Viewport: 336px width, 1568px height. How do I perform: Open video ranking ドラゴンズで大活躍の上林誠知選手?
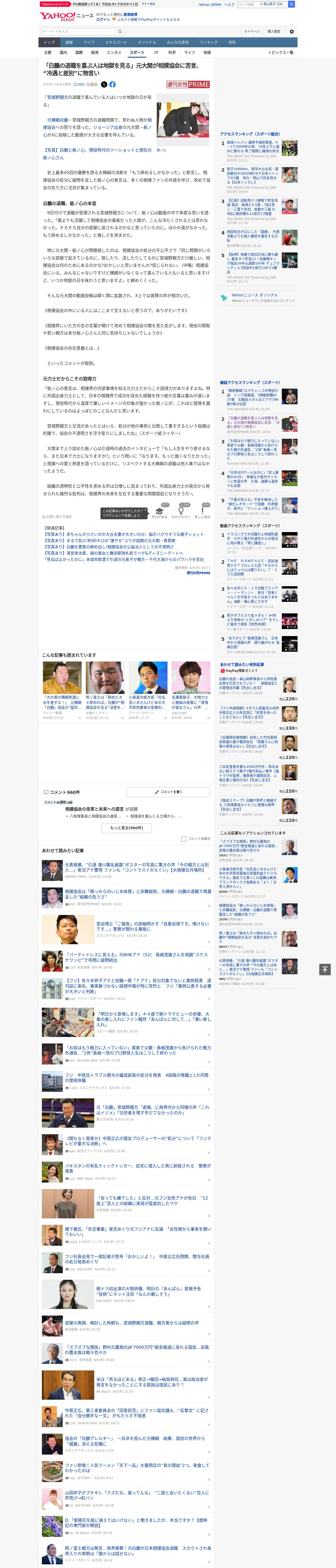(253, 539)
